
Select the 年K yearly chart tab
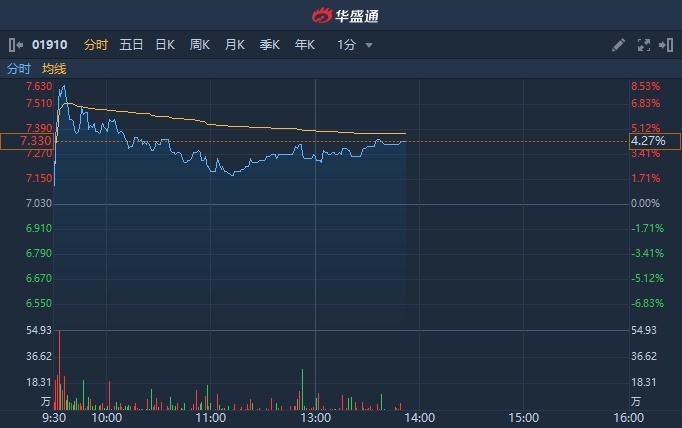pyautogui.click(x=305, y=45)
